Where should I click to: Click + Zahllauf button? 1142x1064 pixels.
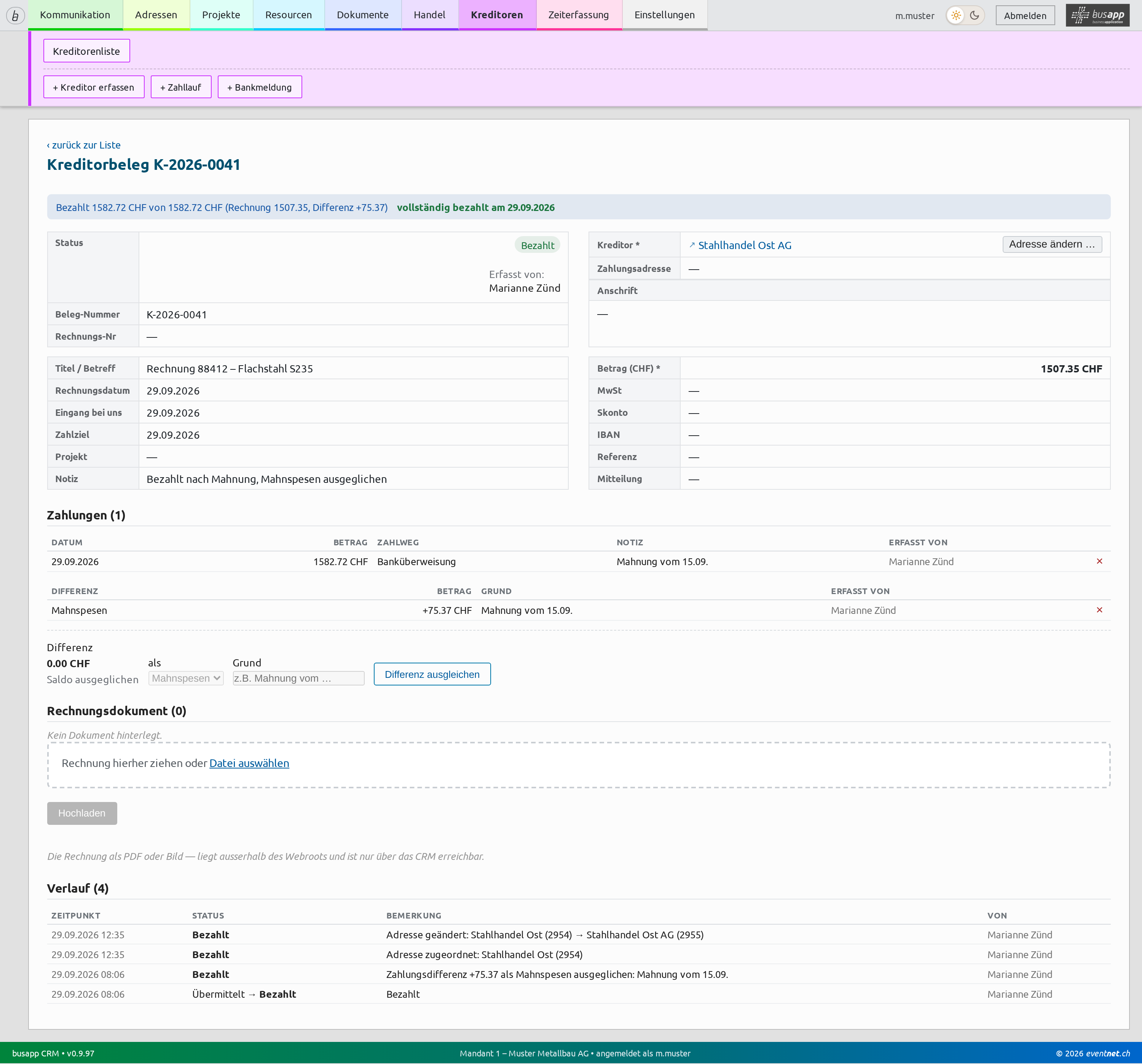181,87
